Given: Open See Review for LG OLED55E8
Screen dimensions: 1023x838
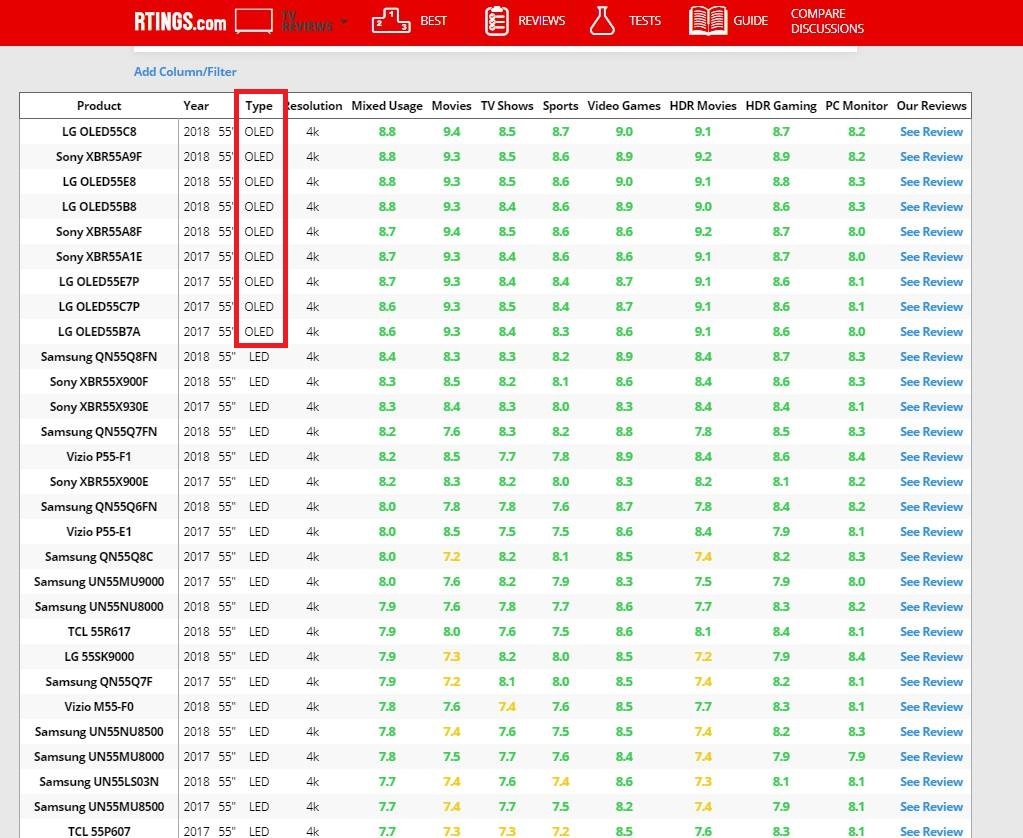Looking at the screenshot, I should click(932, 181).
